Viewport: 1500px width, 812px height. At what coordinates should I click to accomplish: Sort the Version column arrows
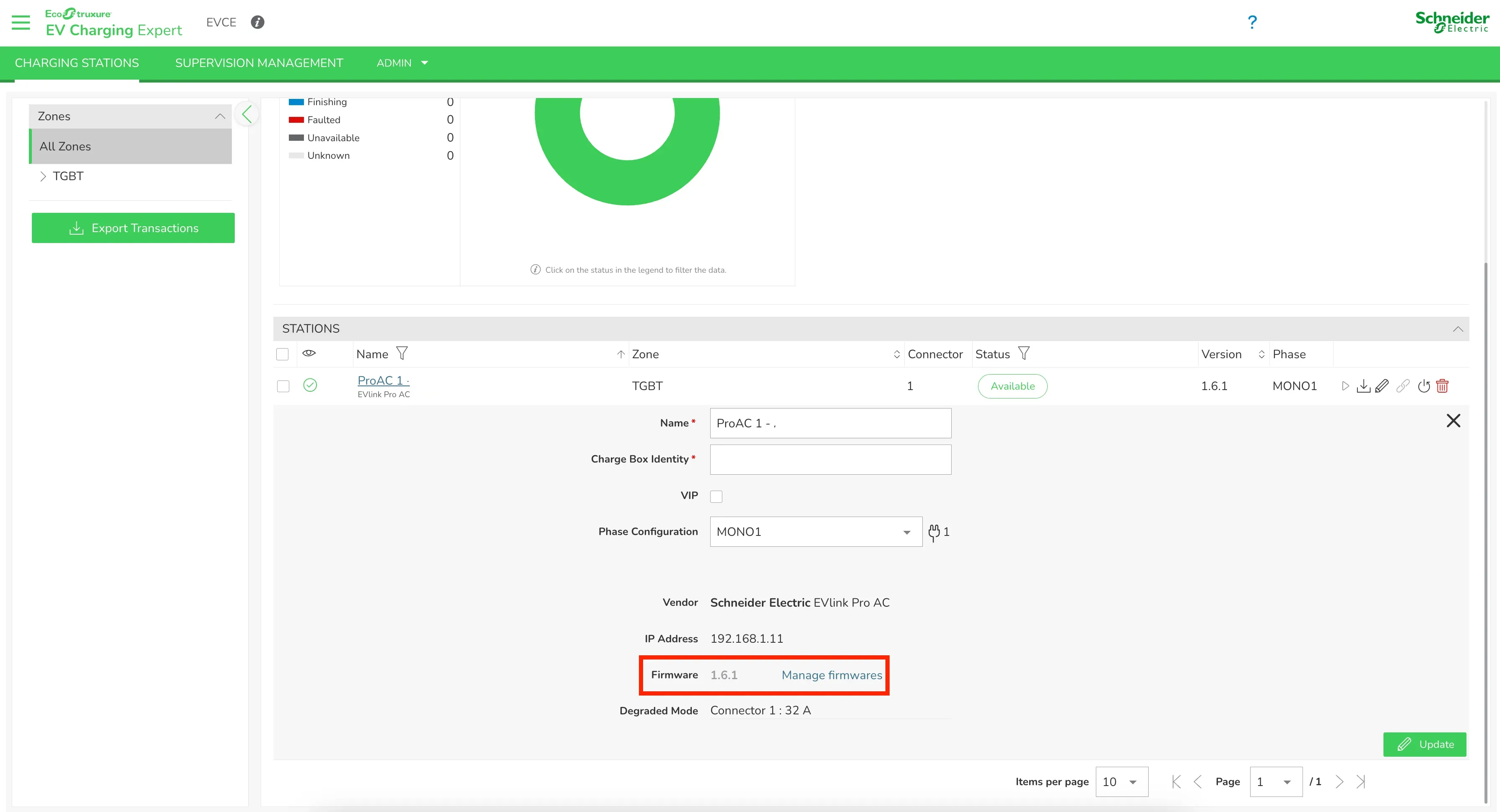click(x=1261, y=354)
